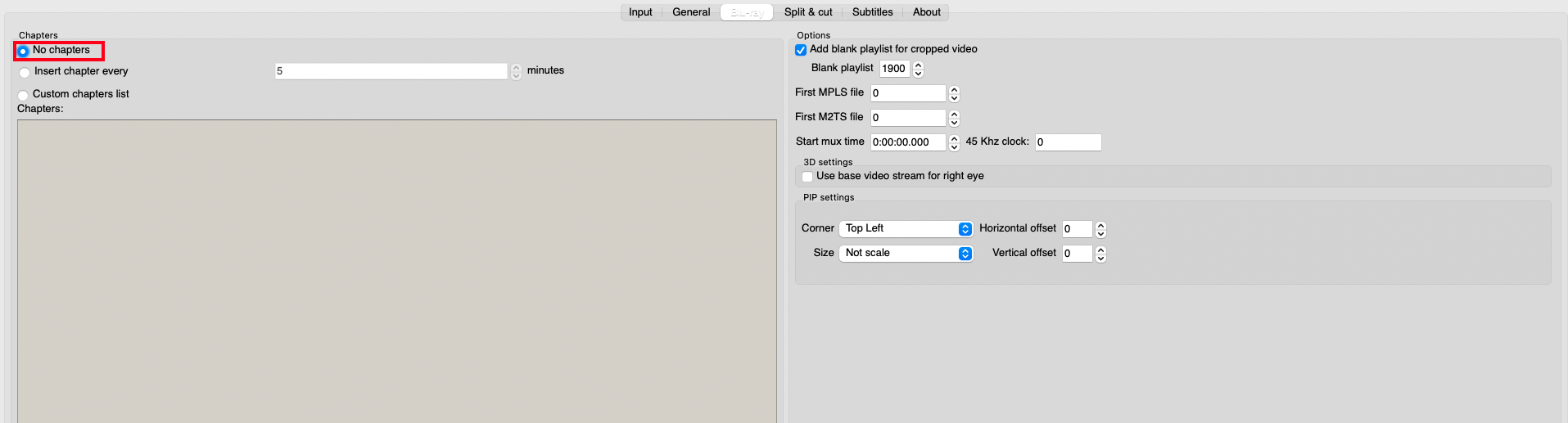Adjust the Horizontal offset stepper
The image size is (1568, 423).
pyautogui.click(x=1100, y=229)
